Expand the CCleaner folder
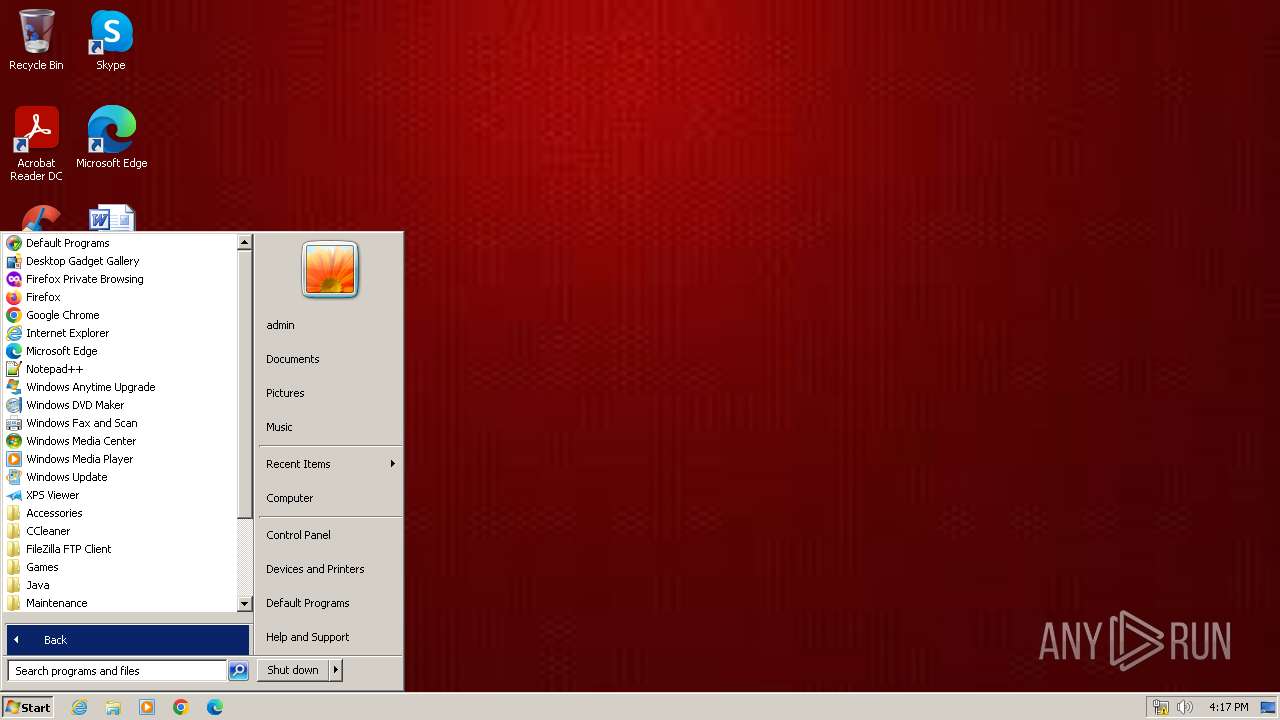This screenshot has height=720, width=1280. (48, 531)
